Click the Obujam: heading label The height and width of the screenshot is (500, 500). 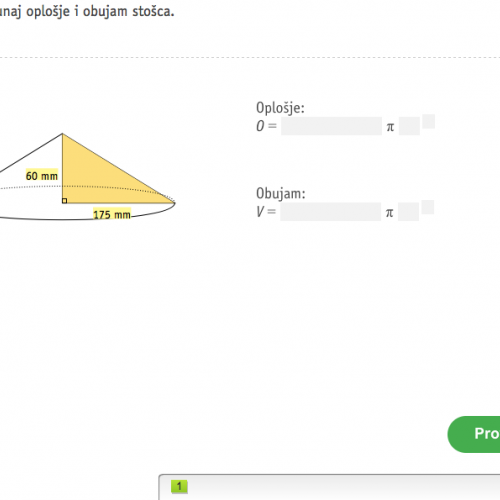click(281, 194)
